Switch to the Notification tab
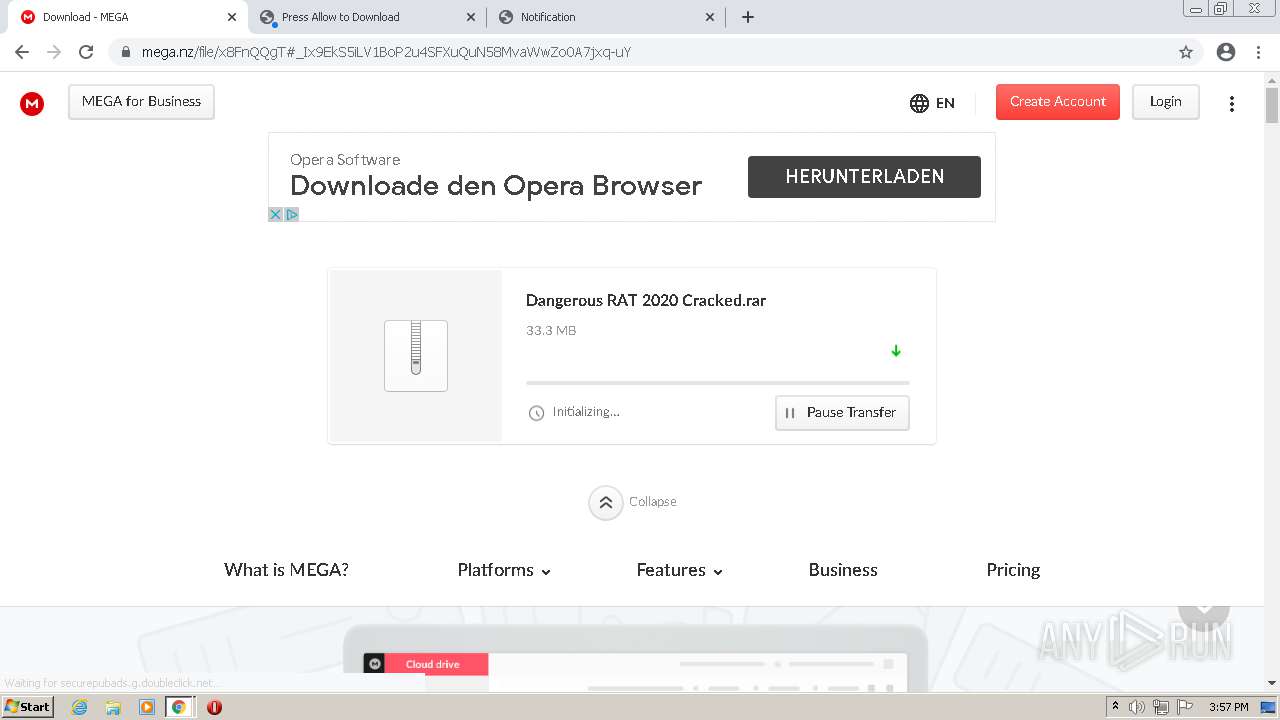The height and width of the screenshot is (720, 1280). 606,17
